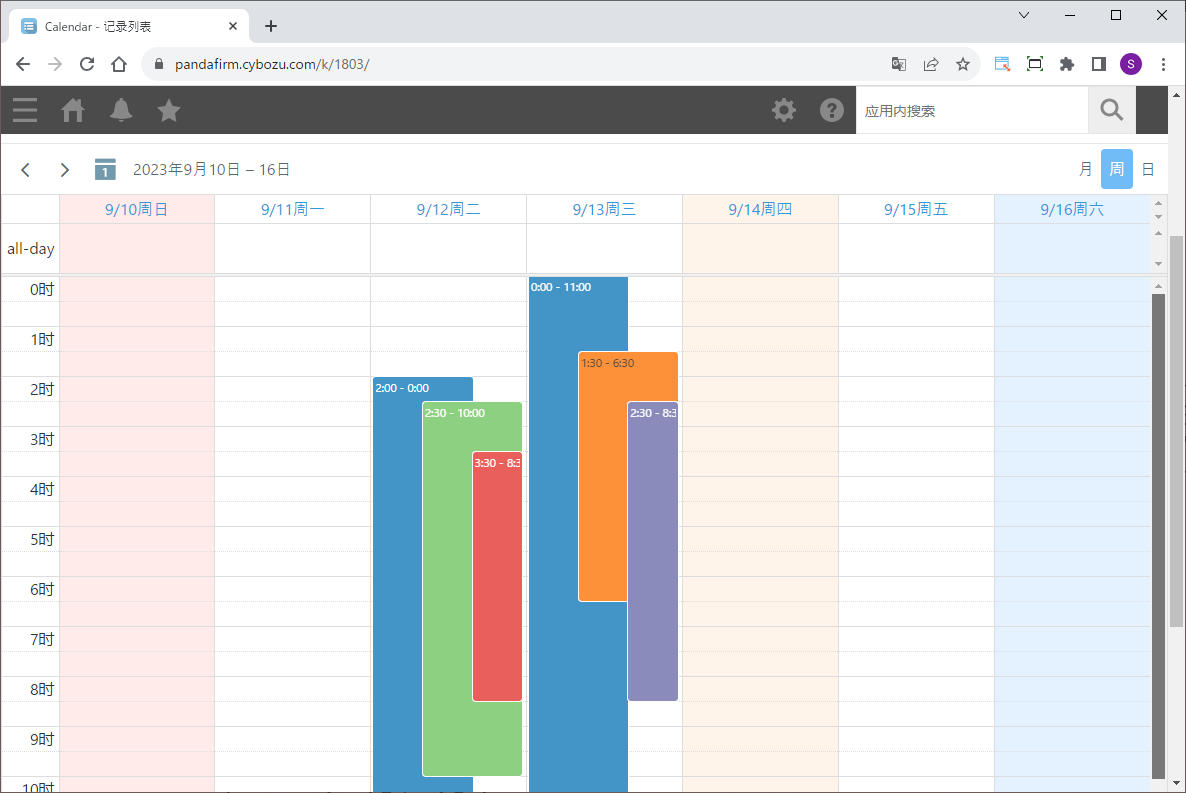The height and width of the screenshot is (793, 1186).
Task: Type in the 应用内搜索 search field
Action: (970, 111)
